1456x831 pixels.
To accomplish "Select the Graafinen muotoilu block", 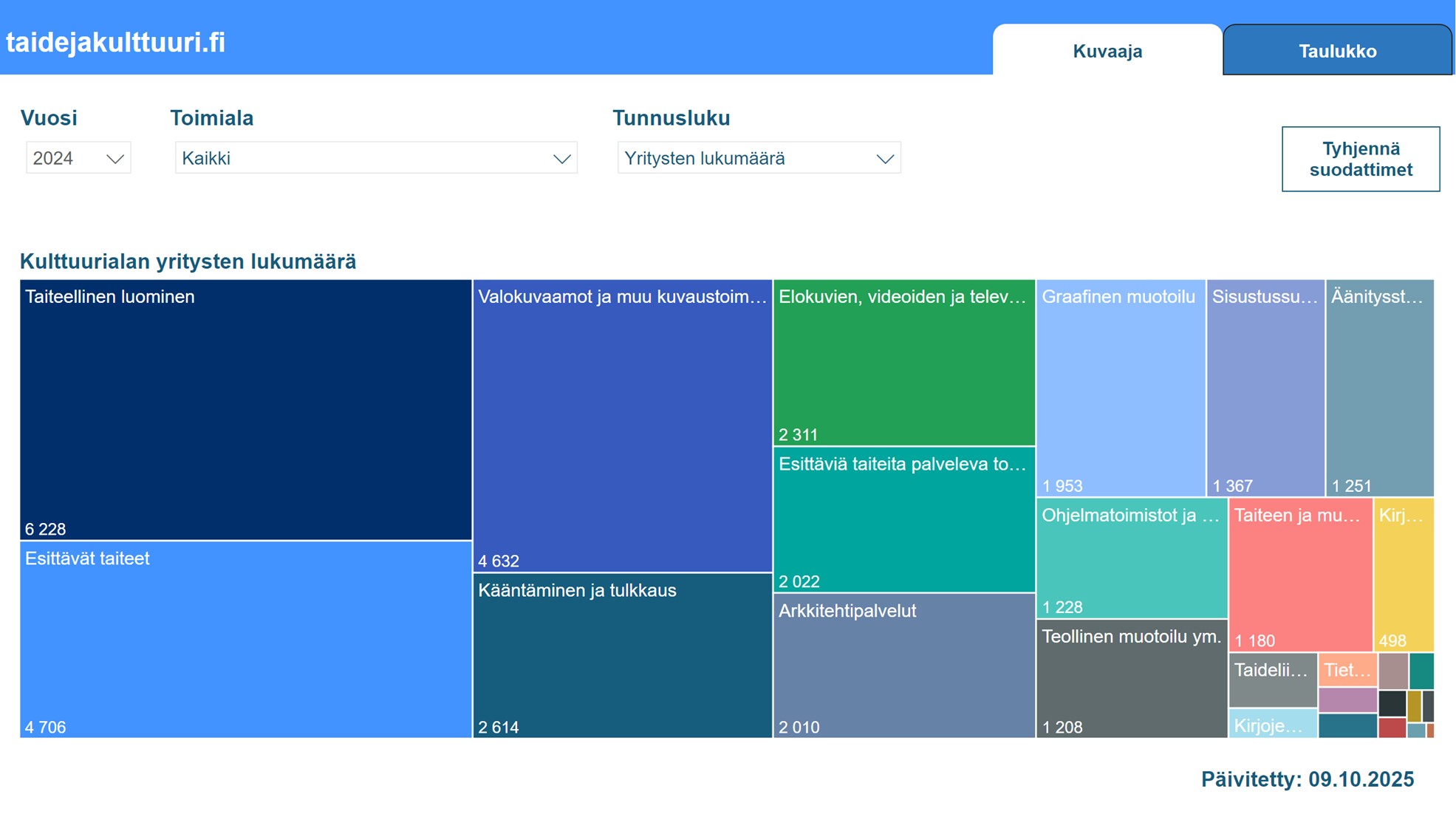I will tap(1120, 388).
